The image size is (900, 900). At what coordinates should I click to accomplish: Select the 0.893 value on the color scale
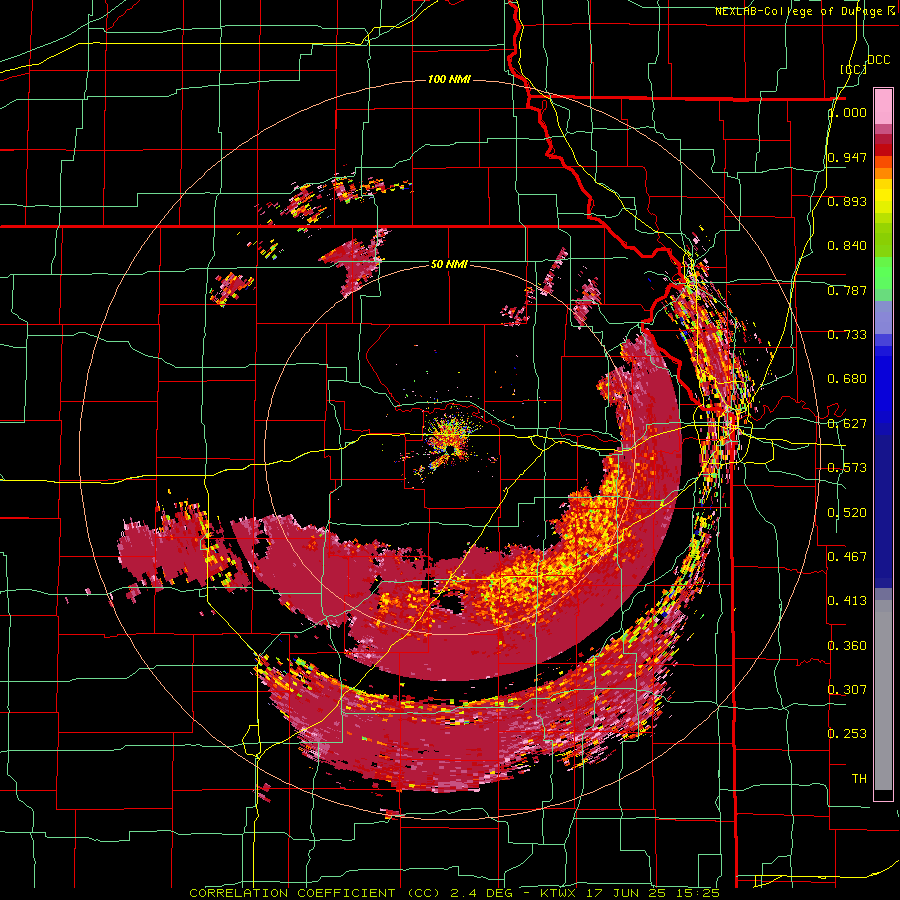847,201
